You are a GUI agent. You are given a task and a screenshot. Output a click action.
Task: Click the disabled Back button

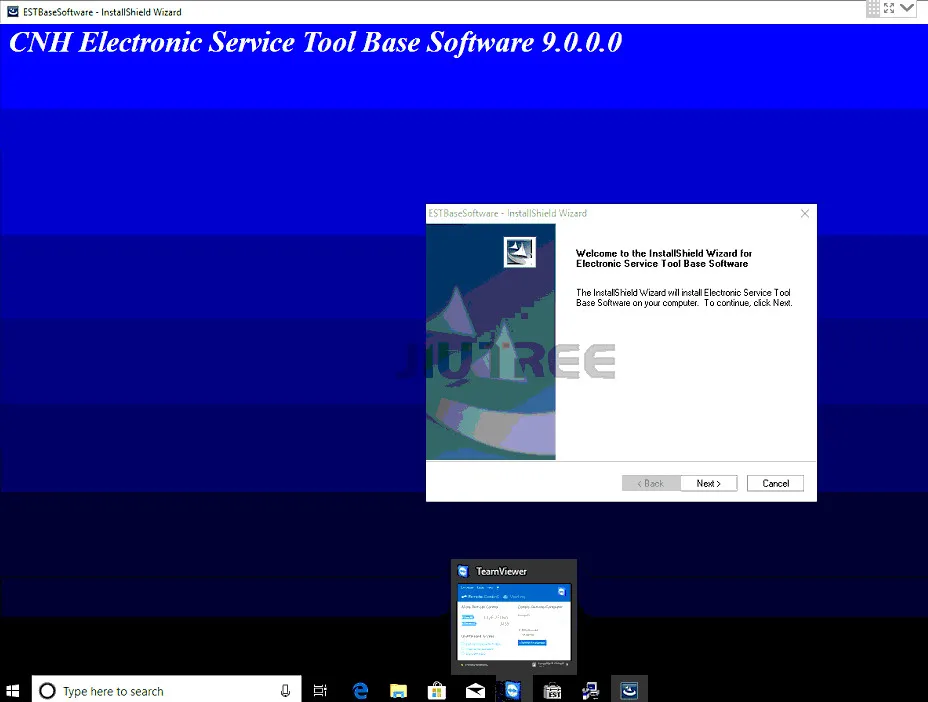(x=651, y=483)
